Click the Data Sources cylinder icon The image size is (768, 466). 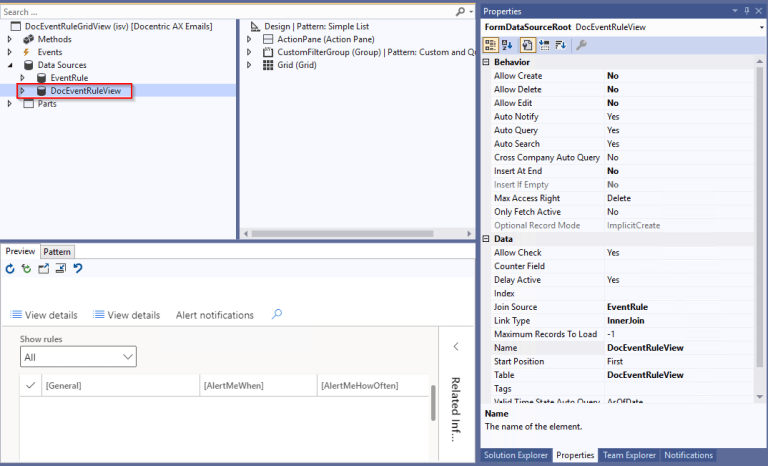[x=28, y=65]
